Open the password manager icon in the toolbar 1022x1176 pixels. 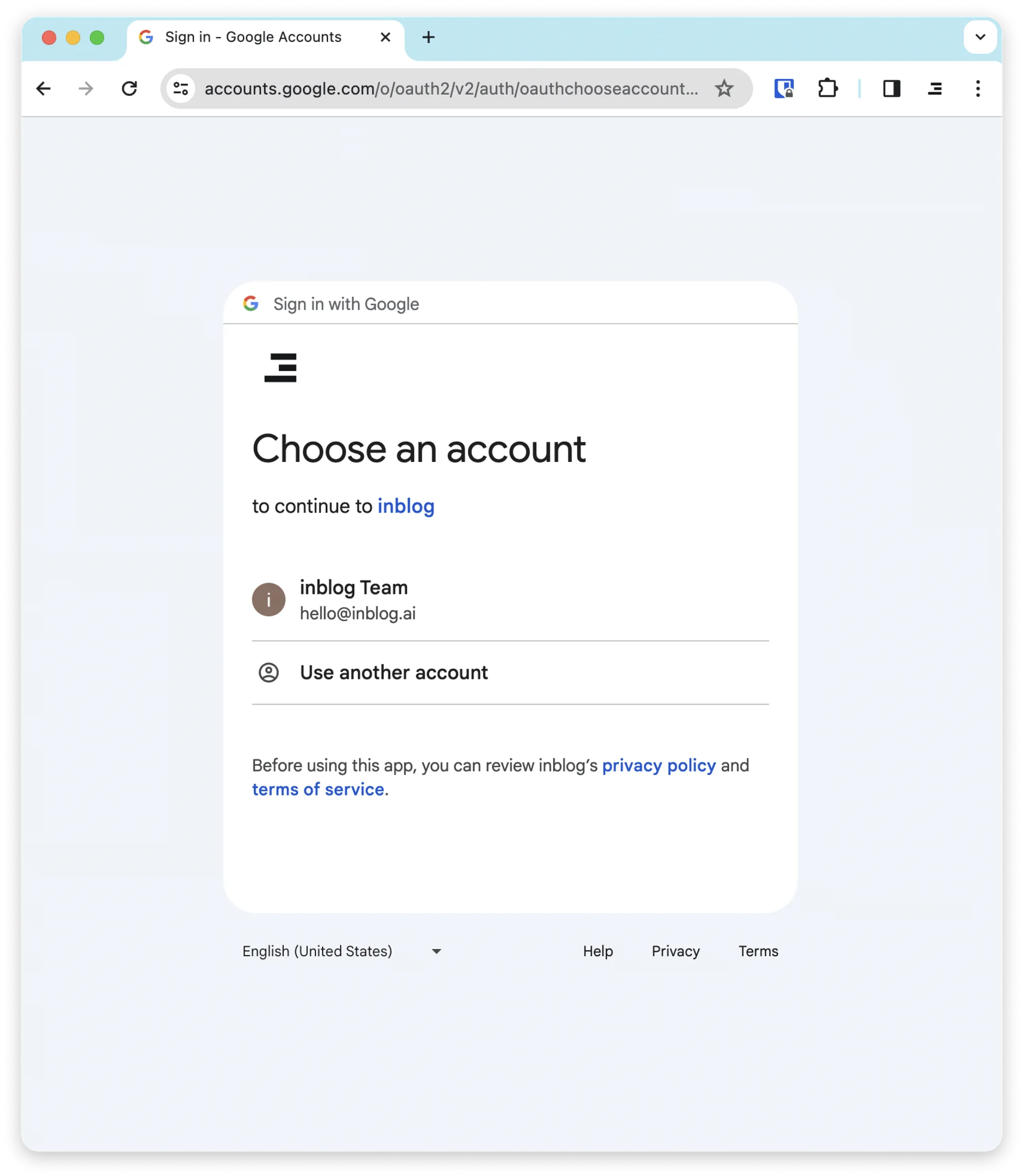[785, 88]
